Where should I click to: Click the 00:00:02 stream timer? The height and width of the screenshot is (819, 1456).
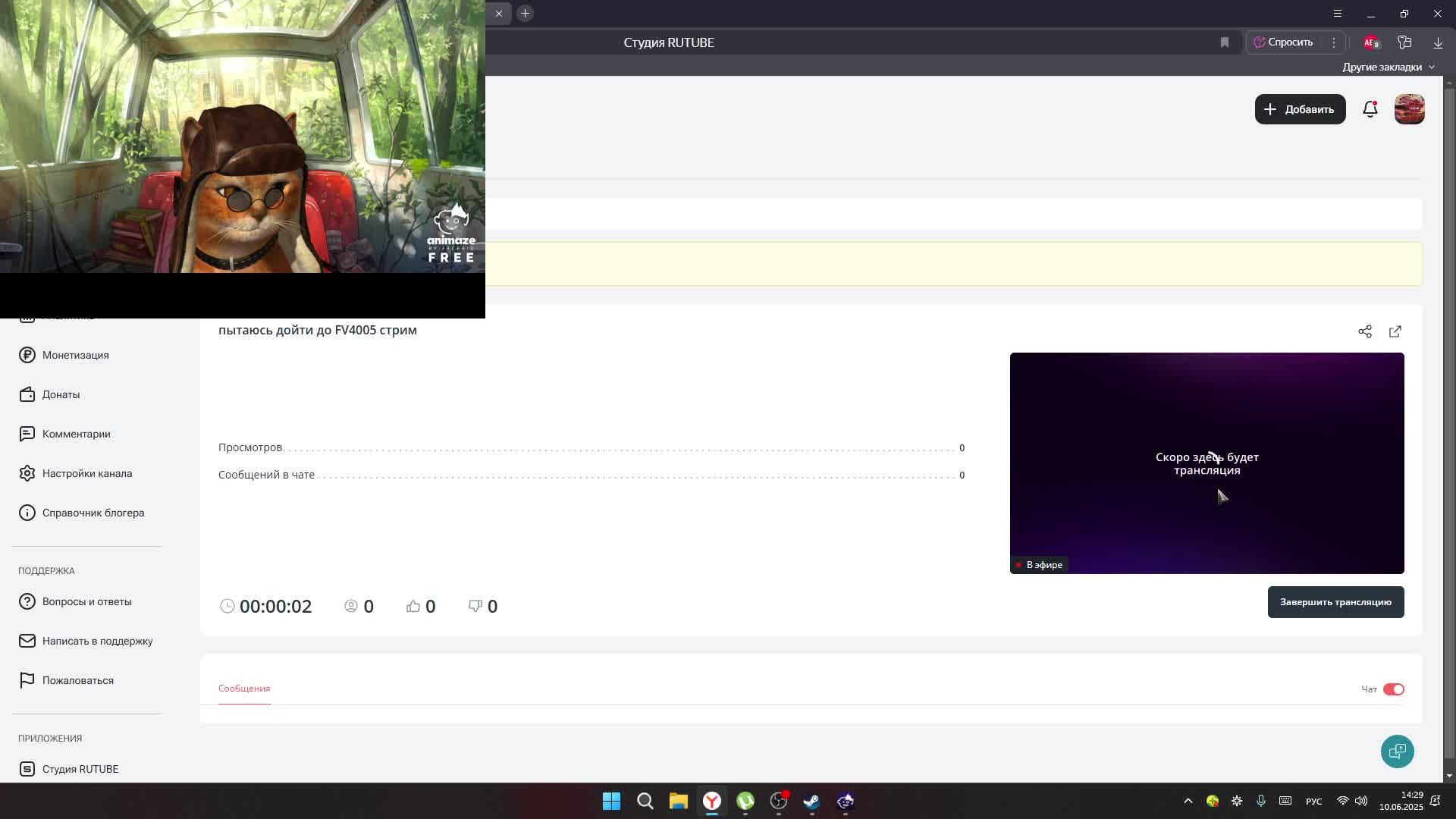pos(275,607)
